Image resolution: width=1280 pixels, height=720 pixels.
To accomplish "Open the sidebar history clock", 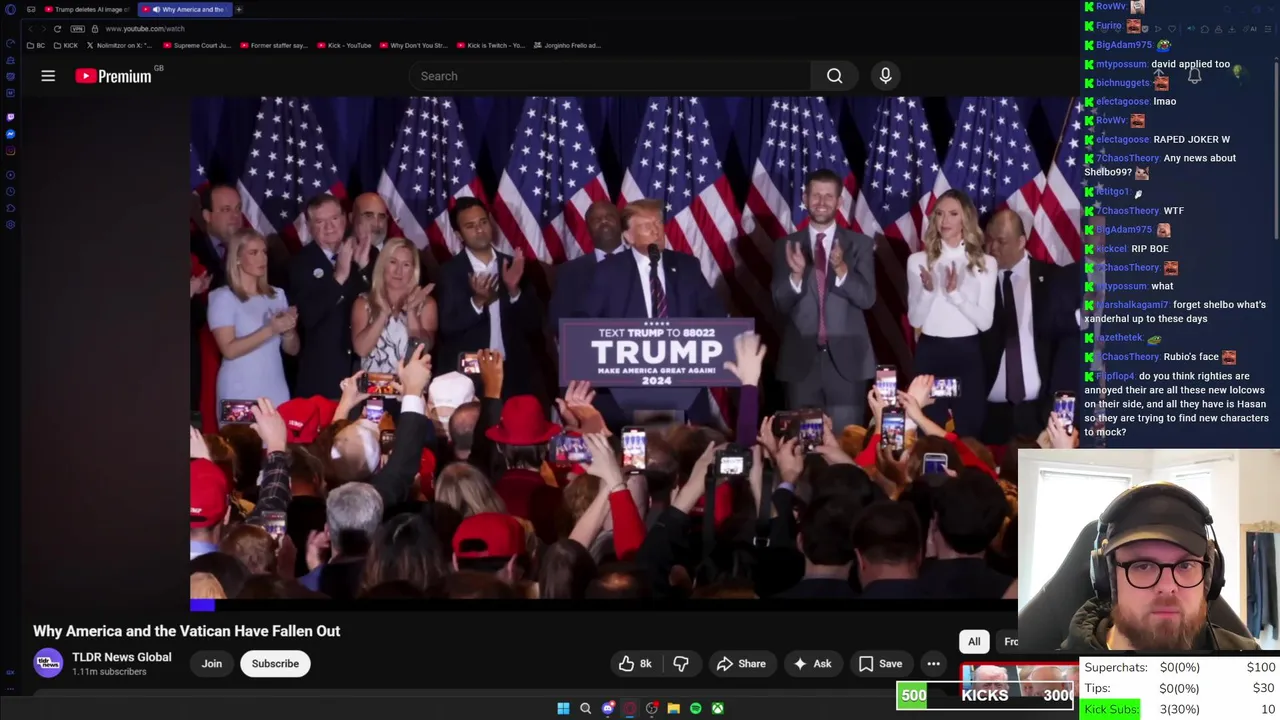I will coord(10,191).
